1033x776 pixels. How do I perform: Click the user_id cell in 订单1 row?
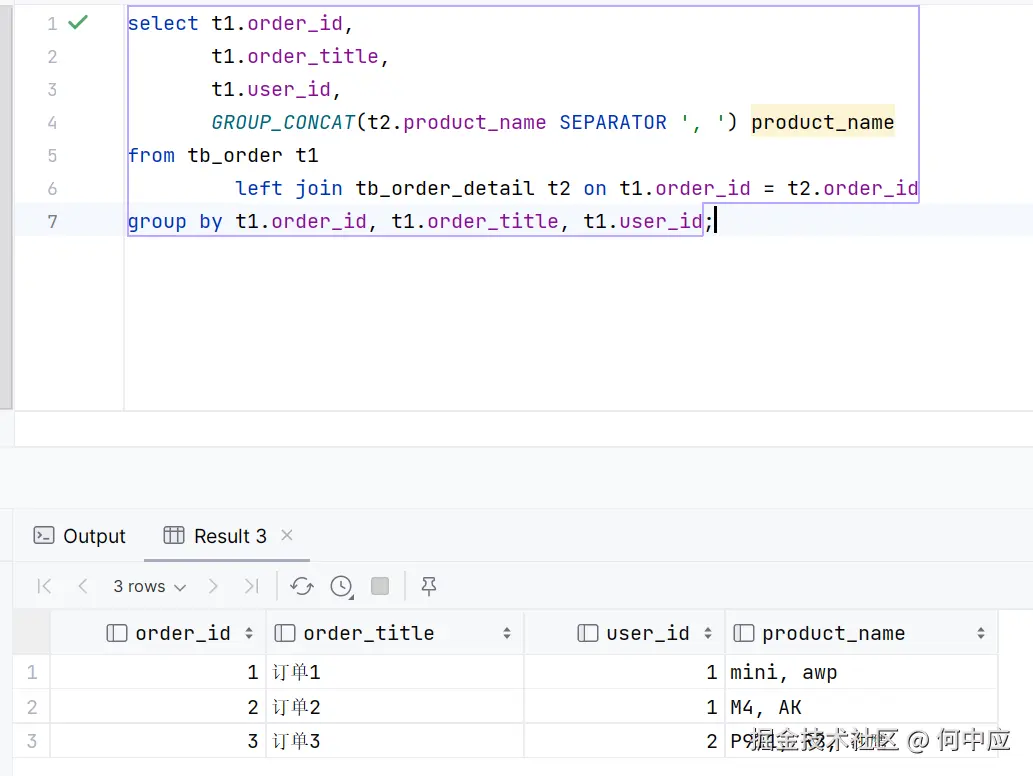(x=625, y=672)
